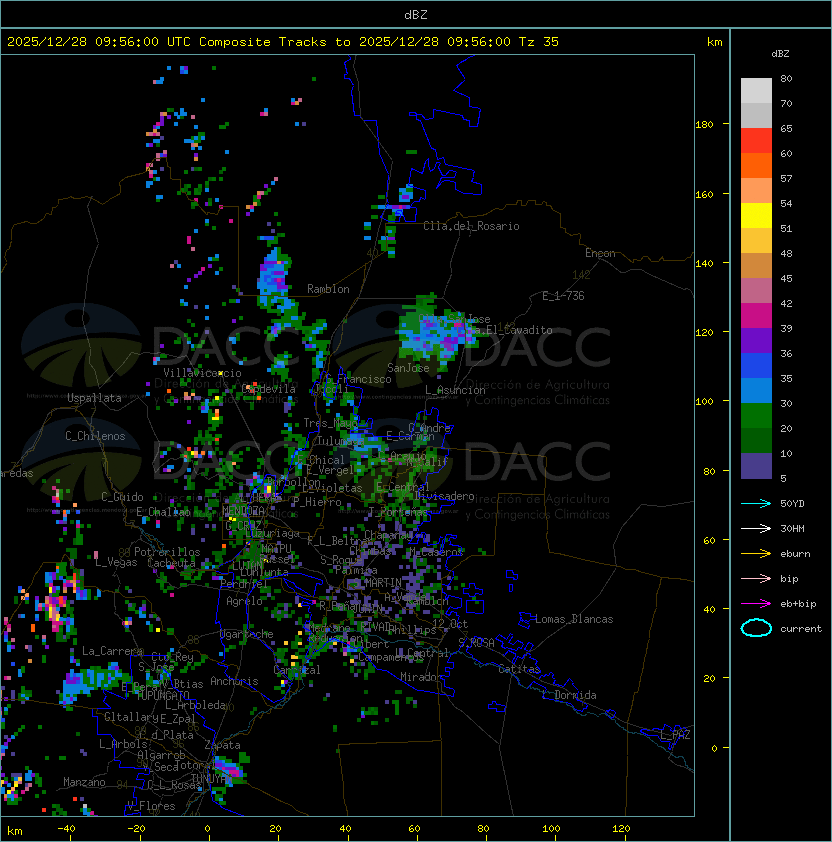Screen dimensions: 832x842
Task: Select the red 60-65 dBZ swatch
Action: [x=756, y=140]
